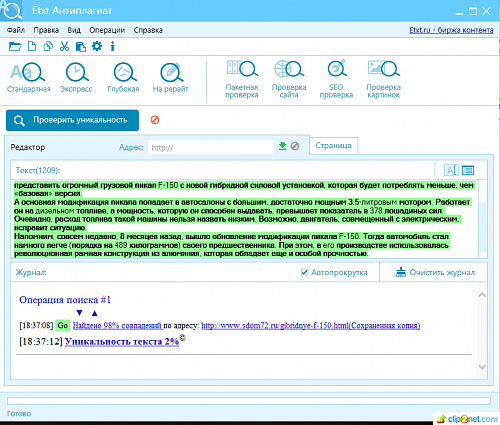Click the Адрес http:// input field
Image resolution: width=500 pixels, height=425 pixels.
coord(211,147)
